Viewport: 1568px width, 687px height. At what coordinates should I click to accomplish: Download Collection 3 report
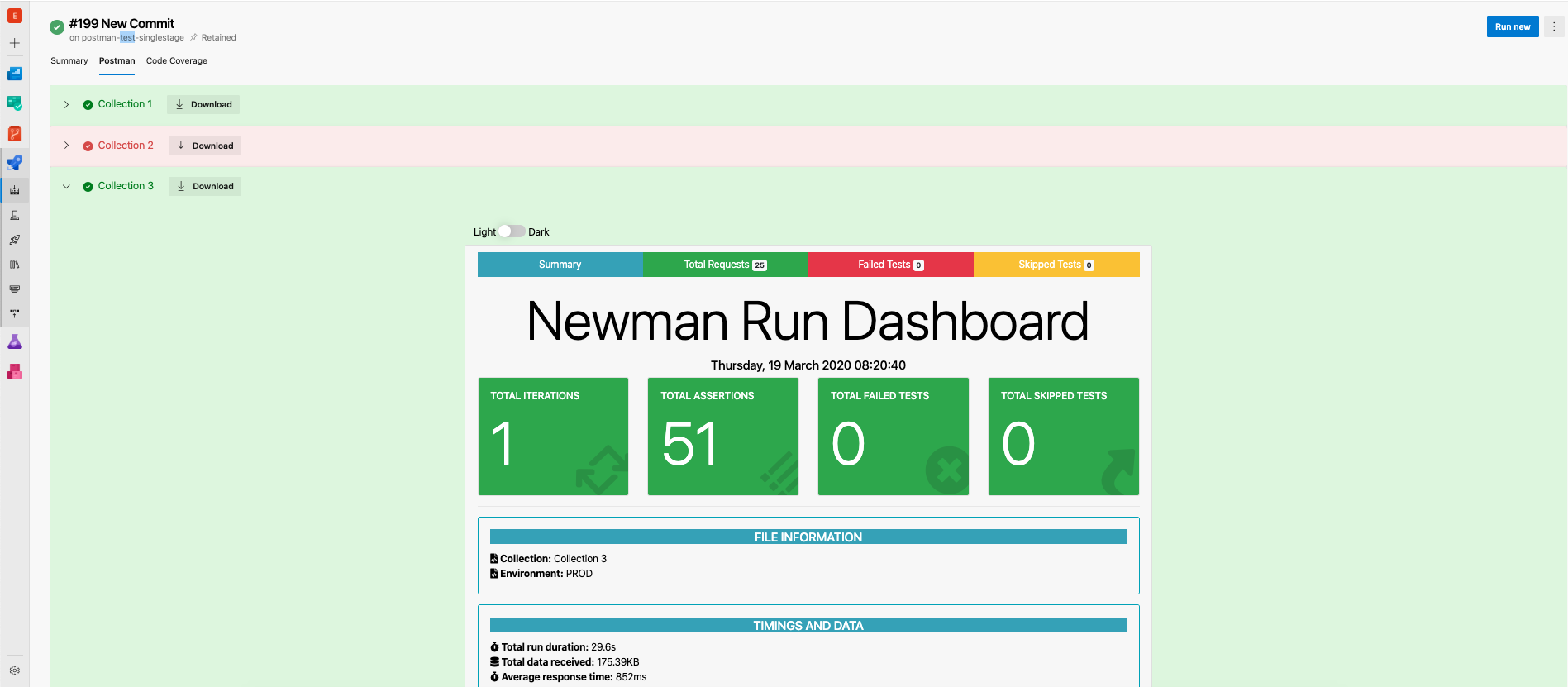pos(205,186)
